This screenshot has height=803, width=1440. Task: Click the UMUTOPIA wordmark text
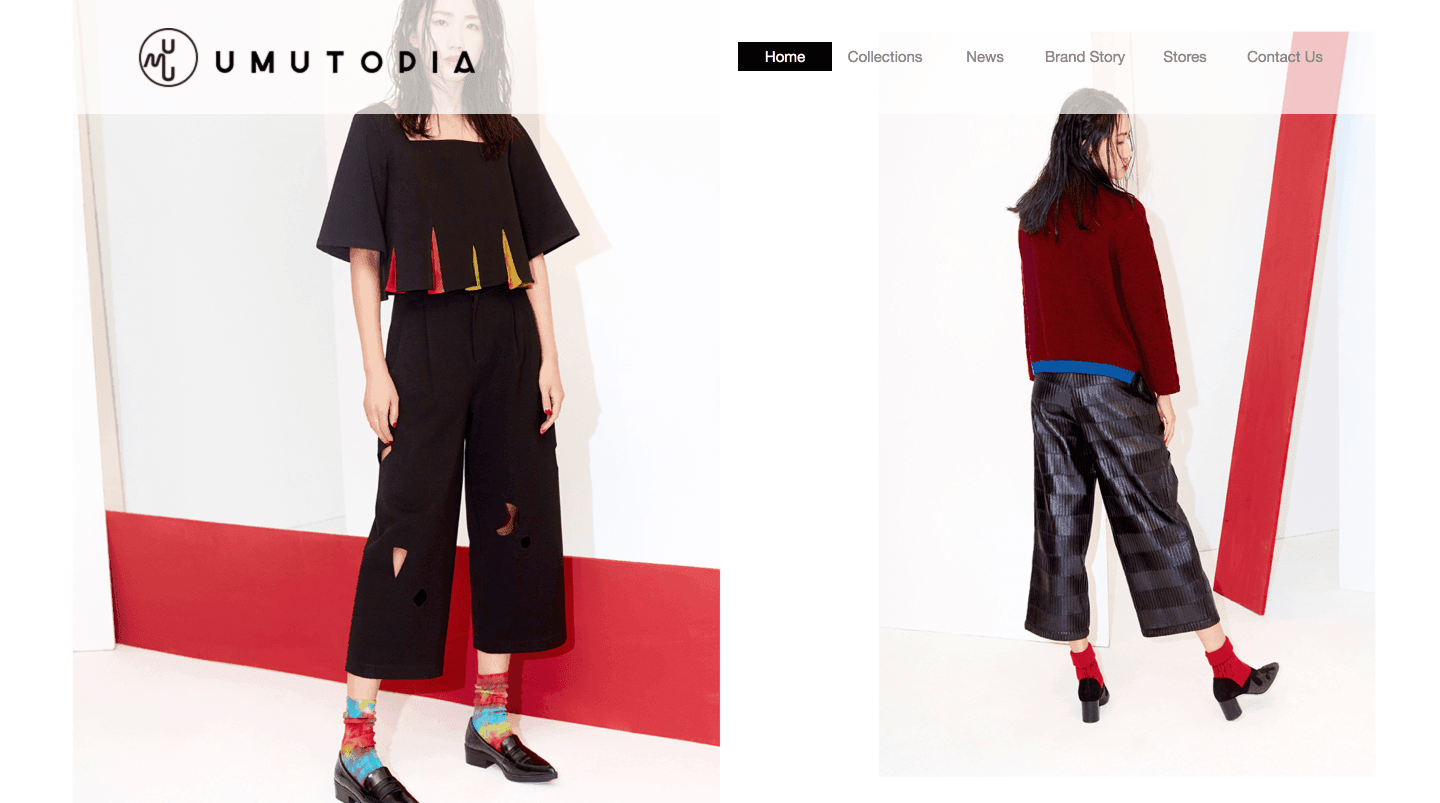[345, 63]
